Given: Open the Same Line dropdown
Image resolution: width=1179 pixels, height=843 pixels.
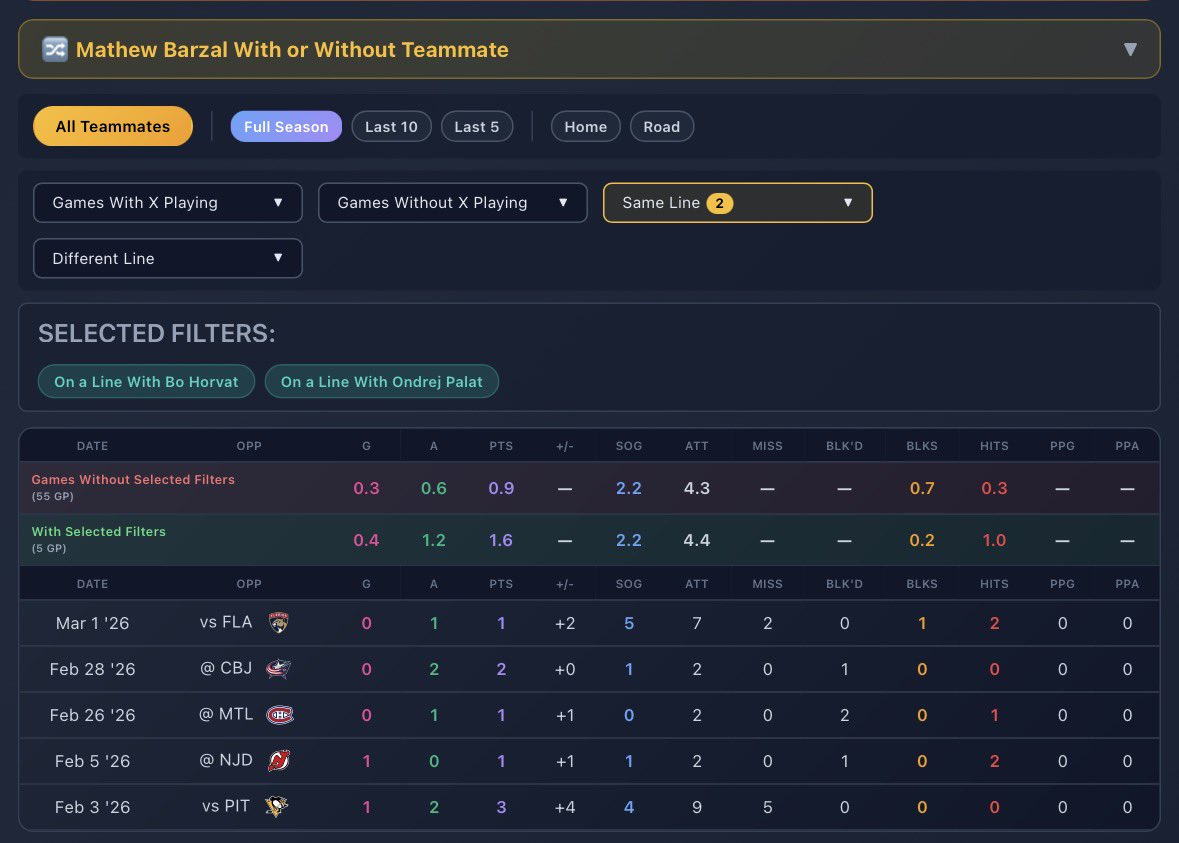Looking at the screenshot, I should (738, 202).
